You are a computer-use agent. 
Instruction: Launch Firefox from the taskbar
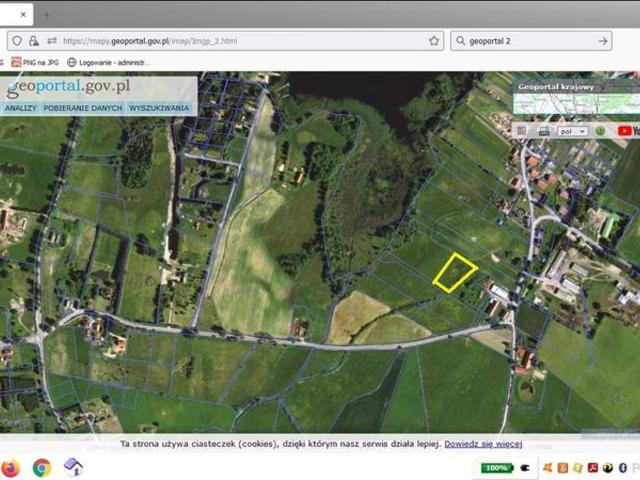(11, 467)
